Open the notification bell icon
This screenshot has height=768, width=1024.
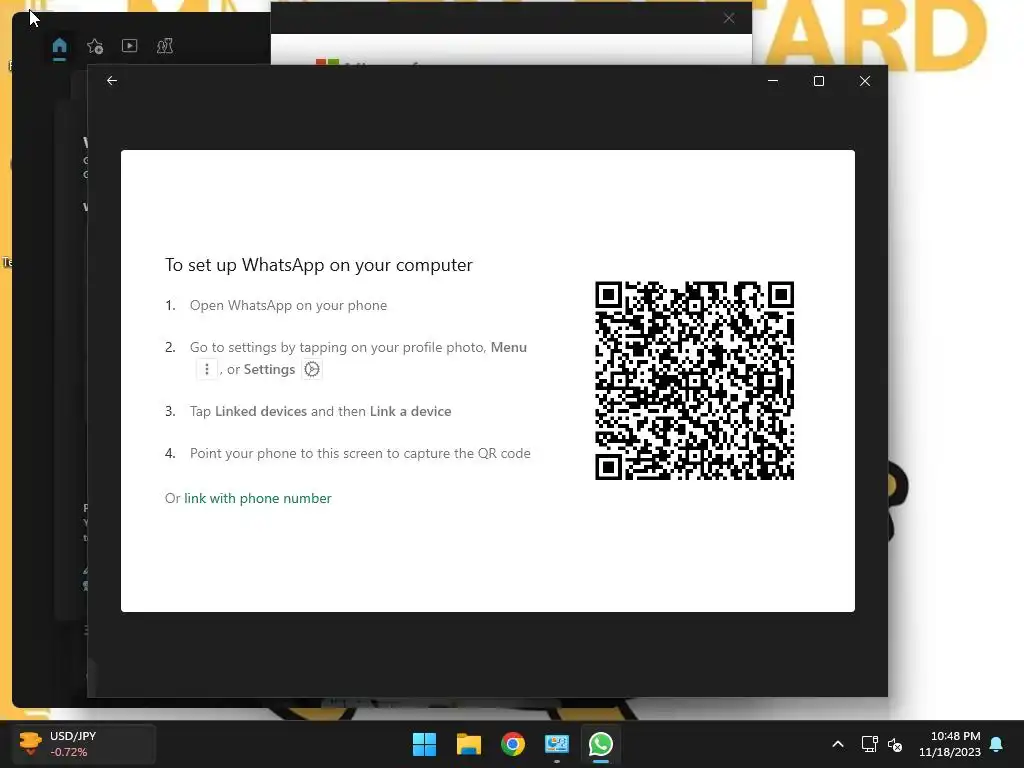click(997, 744)
